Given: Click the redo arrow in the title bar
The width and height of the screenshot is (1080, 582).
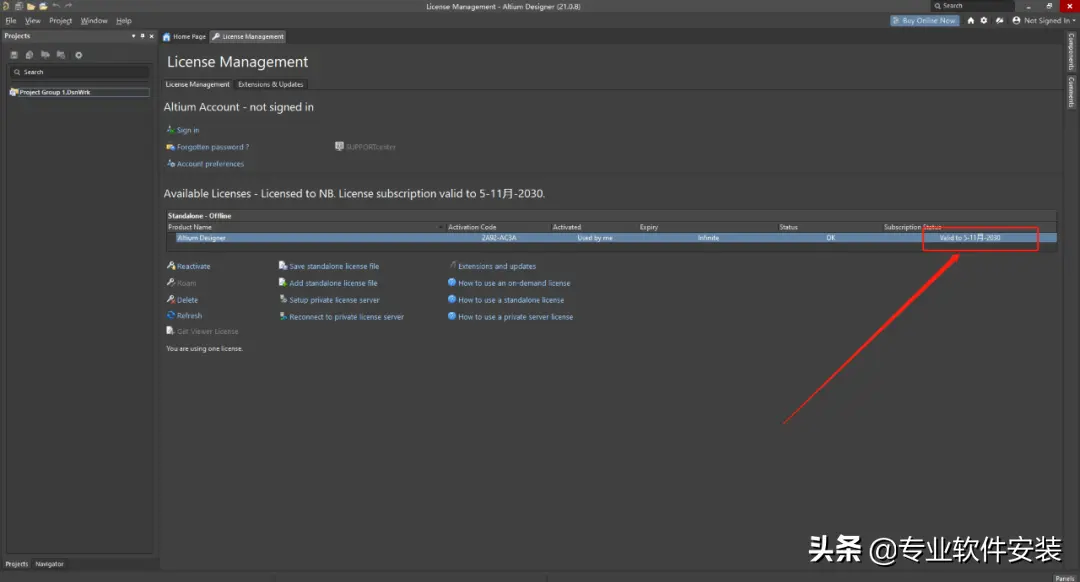Looking at the screenshot, I should 68,6.
